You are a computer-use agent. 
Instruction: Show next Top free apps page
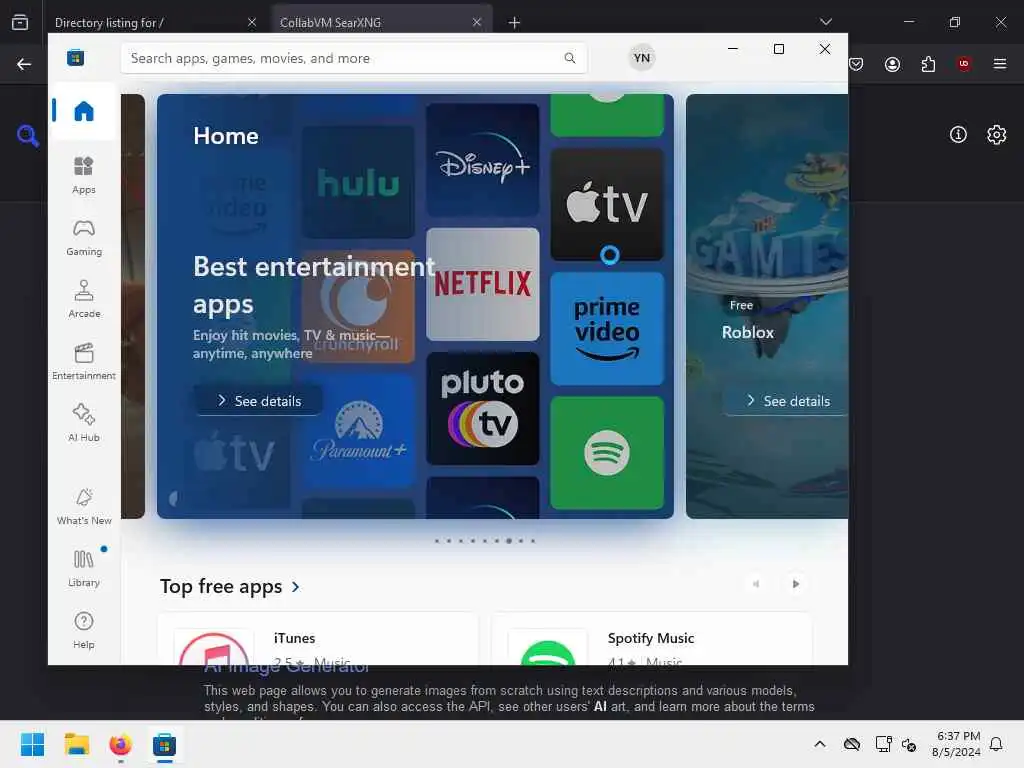[795, 584]
